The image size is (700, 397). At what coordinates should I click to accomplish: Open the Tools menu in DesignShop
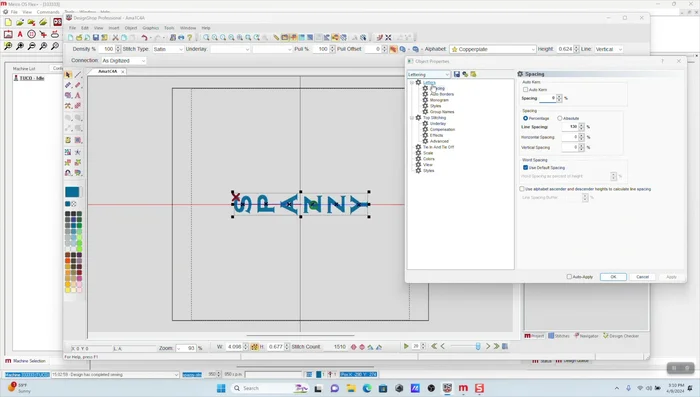tap(169, 28)
